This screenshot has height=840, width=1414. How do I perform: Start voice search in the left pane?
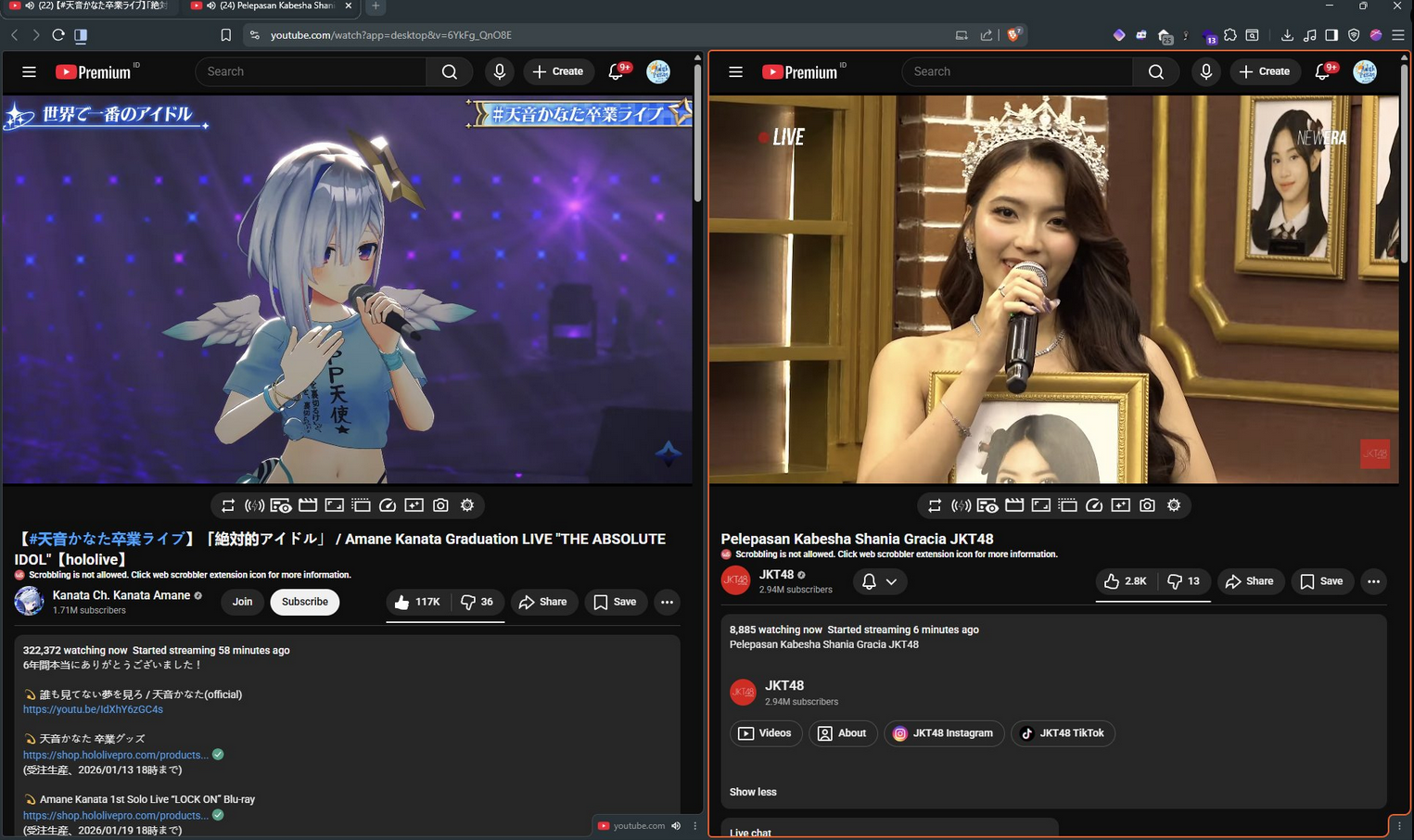(499, 71)
